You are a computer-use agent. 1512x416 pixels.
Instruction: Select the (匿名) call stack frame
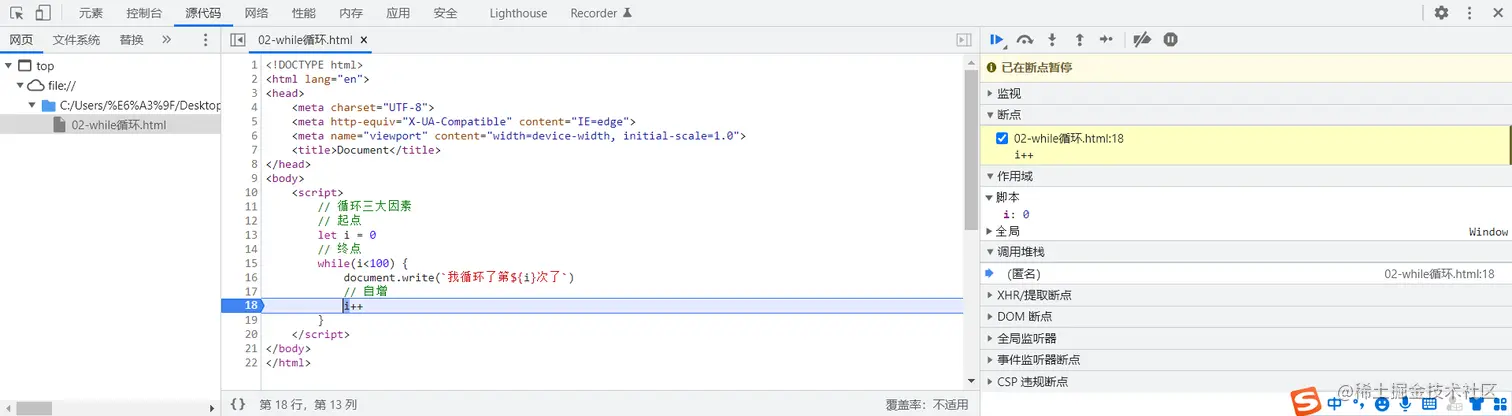(1245, 273)
